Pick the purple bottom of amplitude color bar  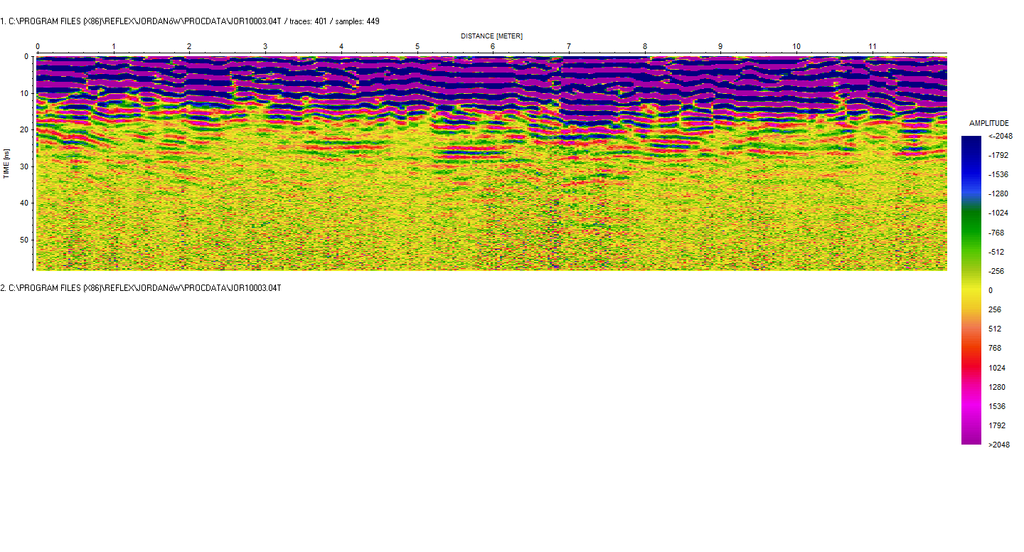tap(971, 438)
